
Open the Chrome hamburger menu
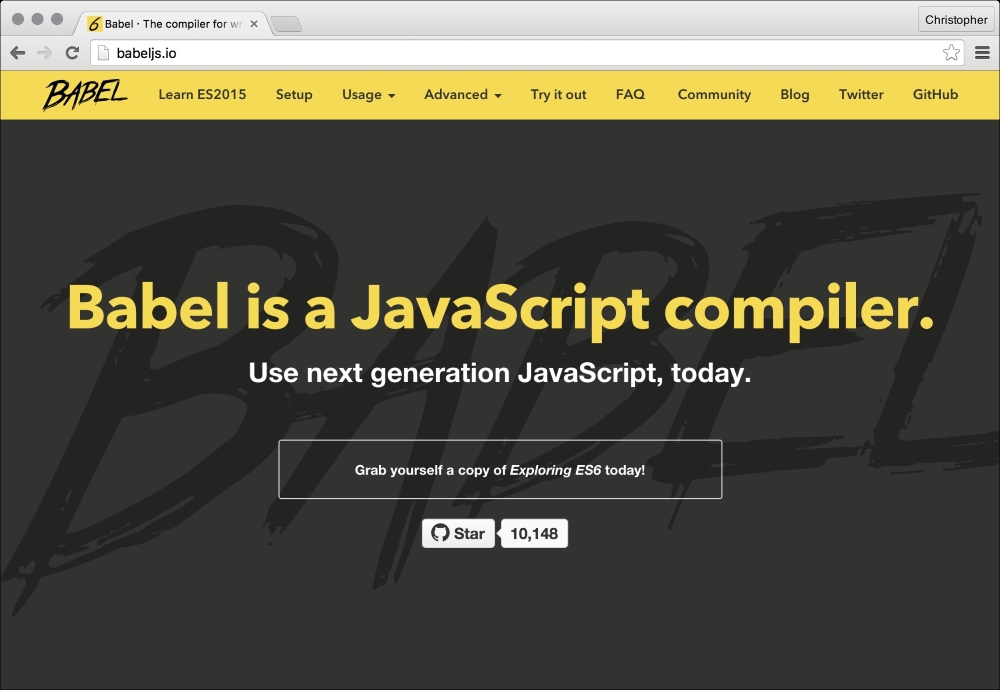pyautogui.click(x=982, y=53)
